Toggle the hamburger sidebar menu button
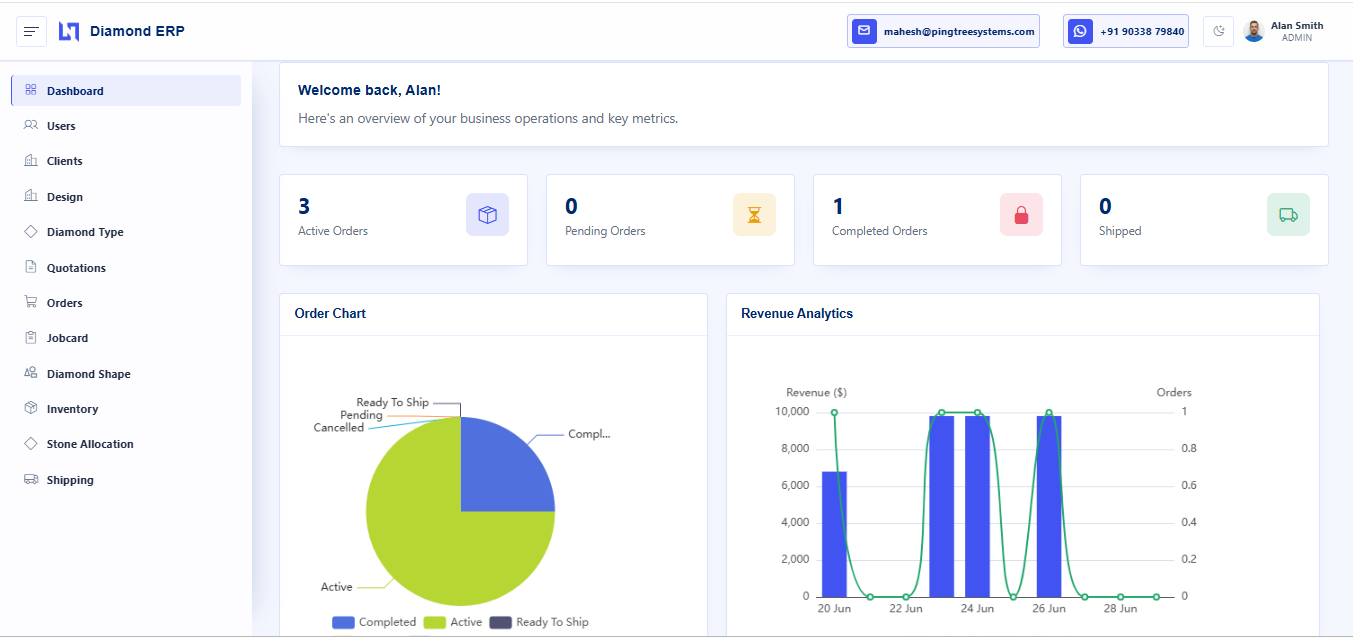The image size is (1353, 637). point(31,32)
